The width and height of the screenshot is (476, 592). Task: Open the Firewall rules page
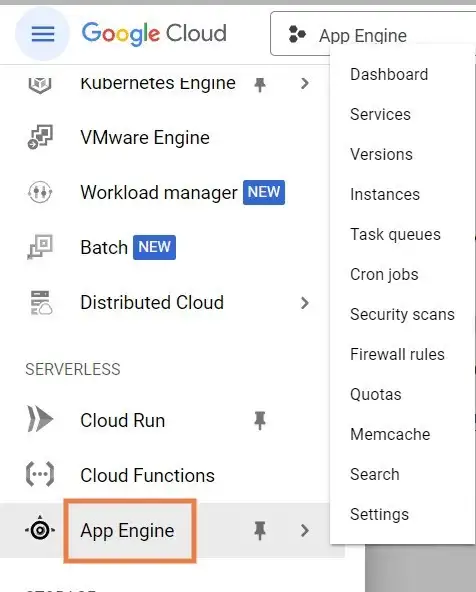point(397,355)
